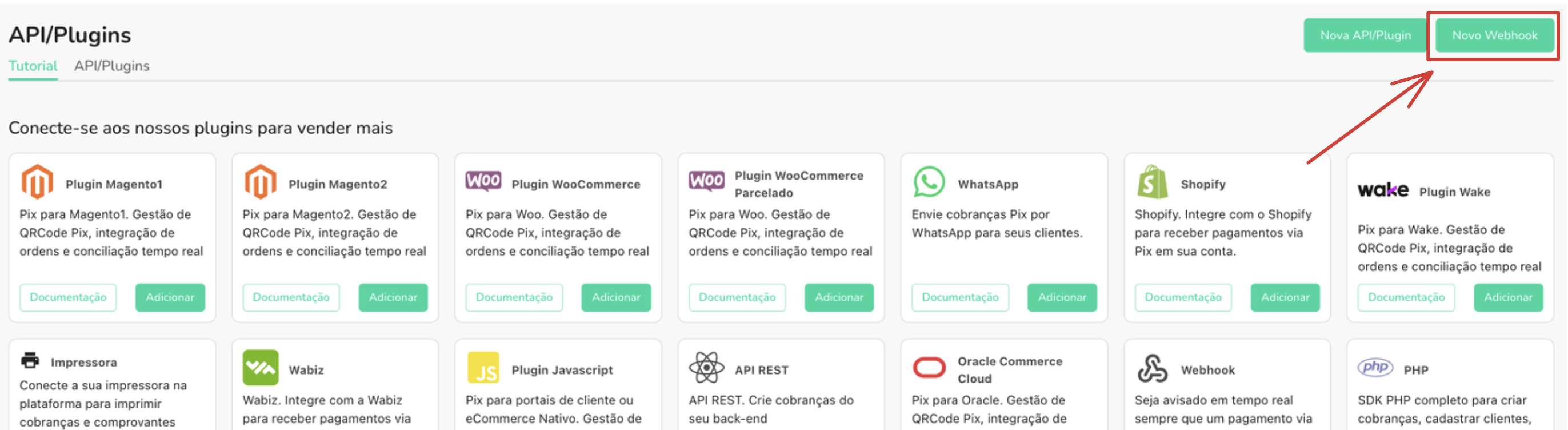Click the Magento1 plugin logo icon
The height and width of the screenshot is (430, 1568).
[x=37, y=181]
